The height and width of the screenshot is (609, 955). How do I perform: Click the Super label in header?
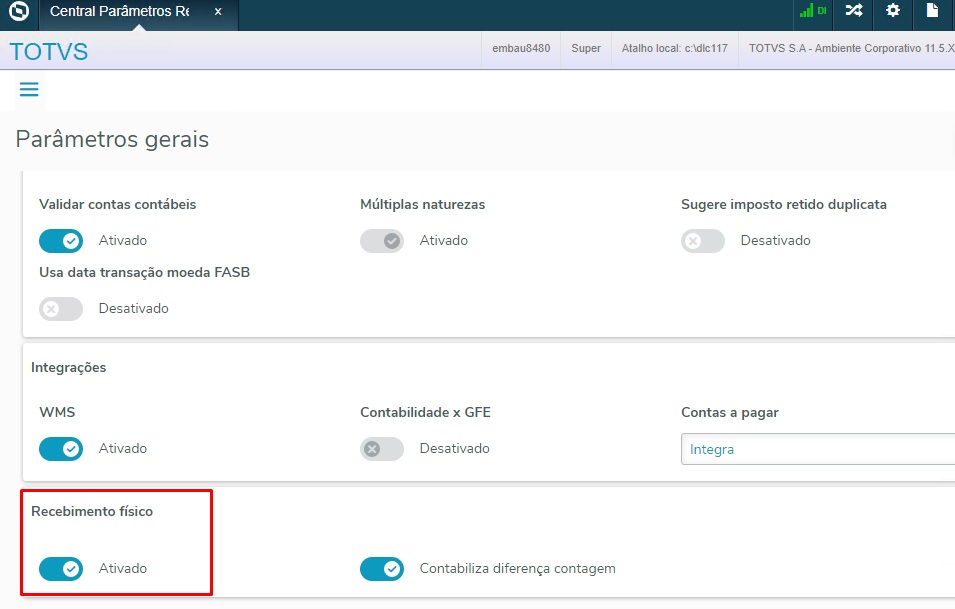click(x=586, y=48)
